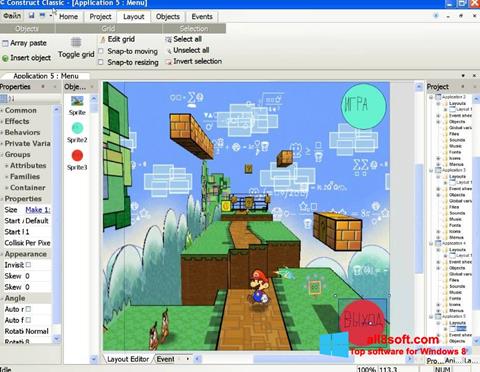Click the Insert object green icon
Screen dimensions: 480x372
pyautogui.click(x=5, y=58)
